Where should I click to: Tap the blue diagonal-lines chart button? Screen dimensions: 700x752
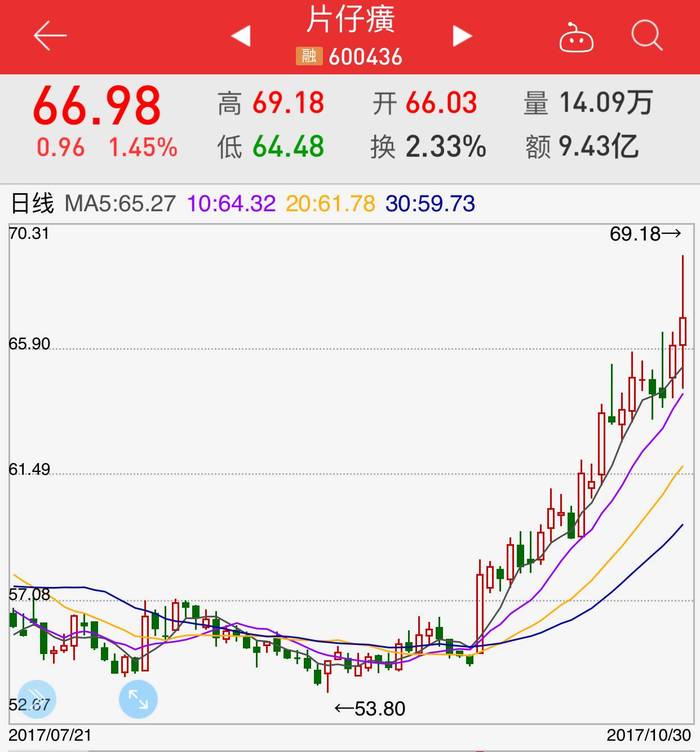coord(36,699)
